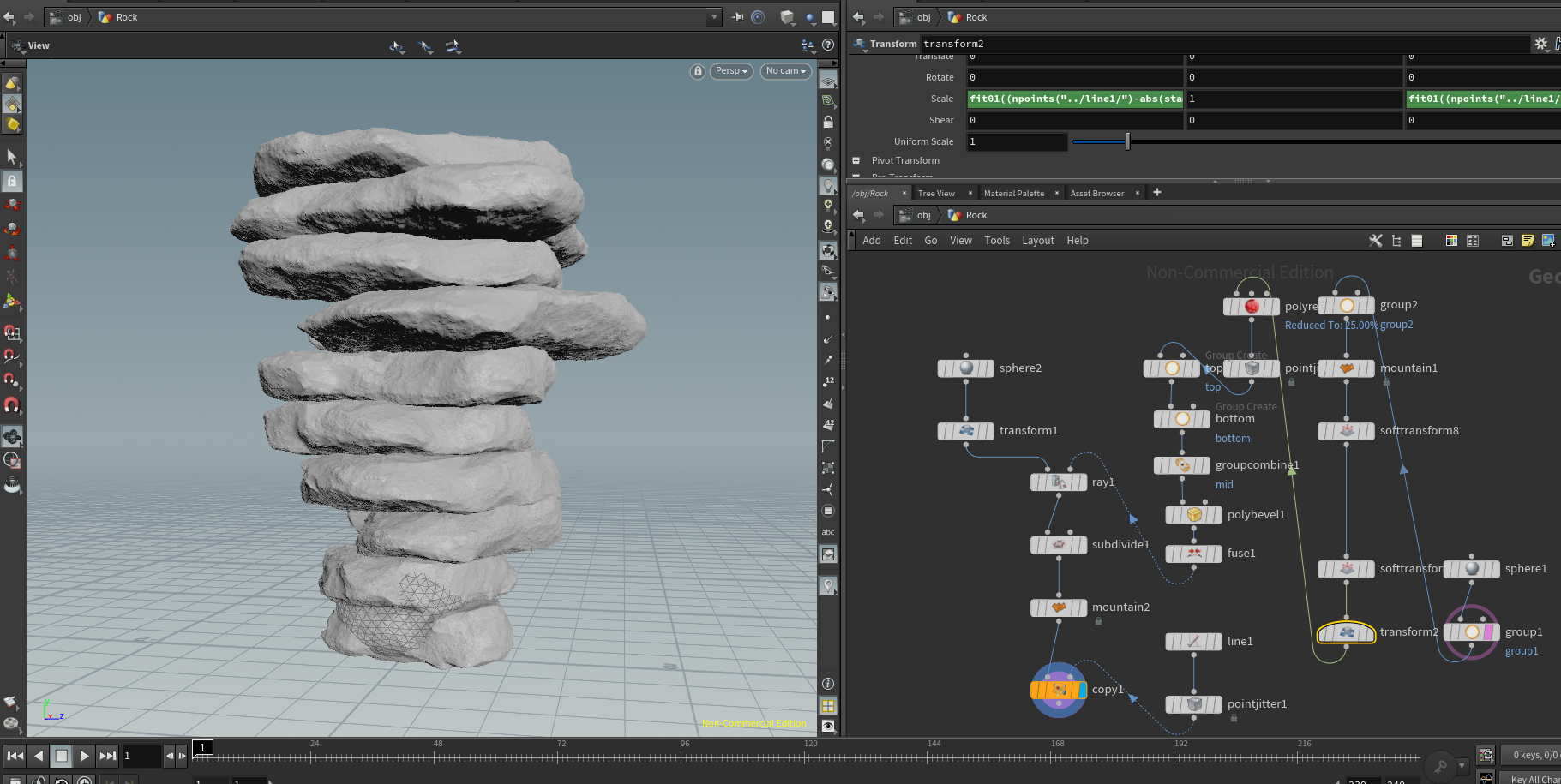This screenshot has height=784, width=1561.
Task: Open the No cam camera dropdown
Action: 785,71
